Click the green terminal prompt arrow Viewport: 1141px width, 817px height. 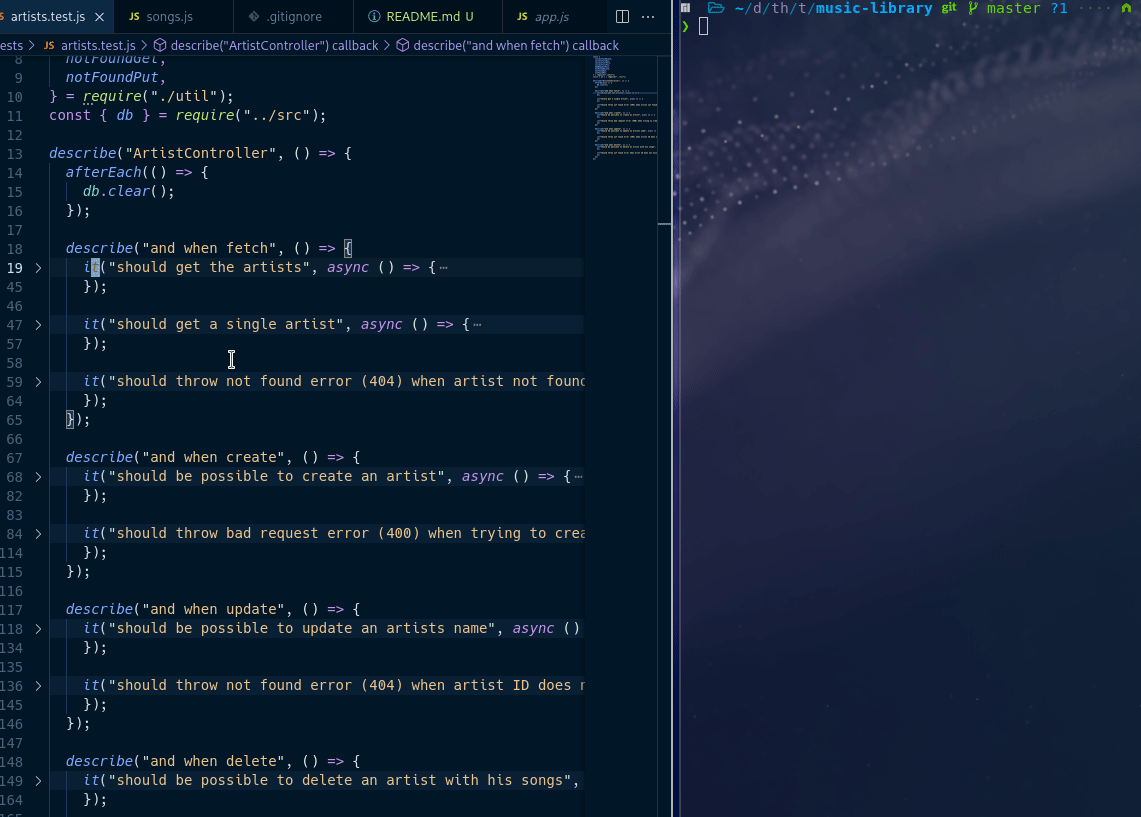coord(685,27)
